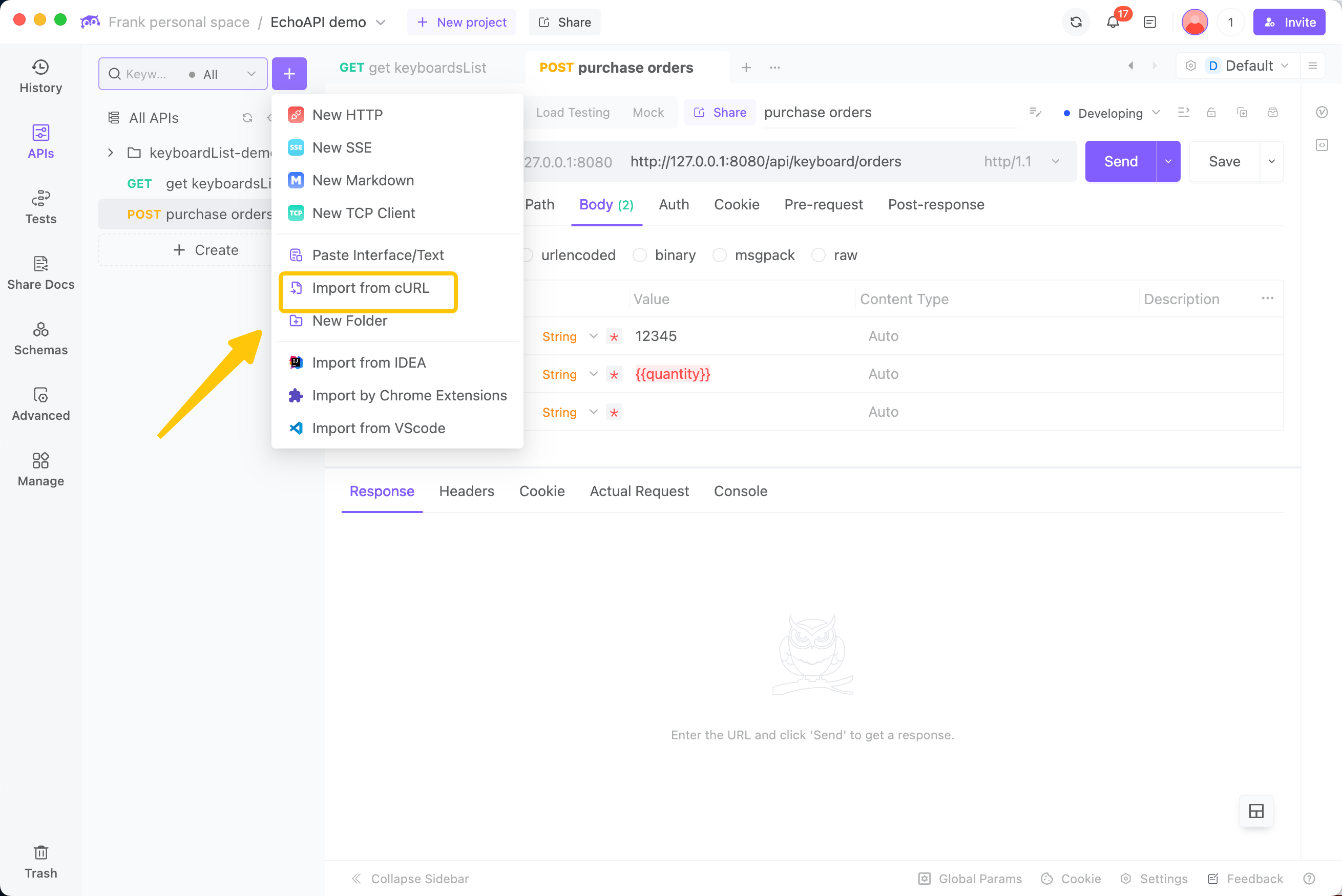This screenshot has height=896, width=1342.
Task: Click the Share Docs sidebar icon
Action: (41, 272)
